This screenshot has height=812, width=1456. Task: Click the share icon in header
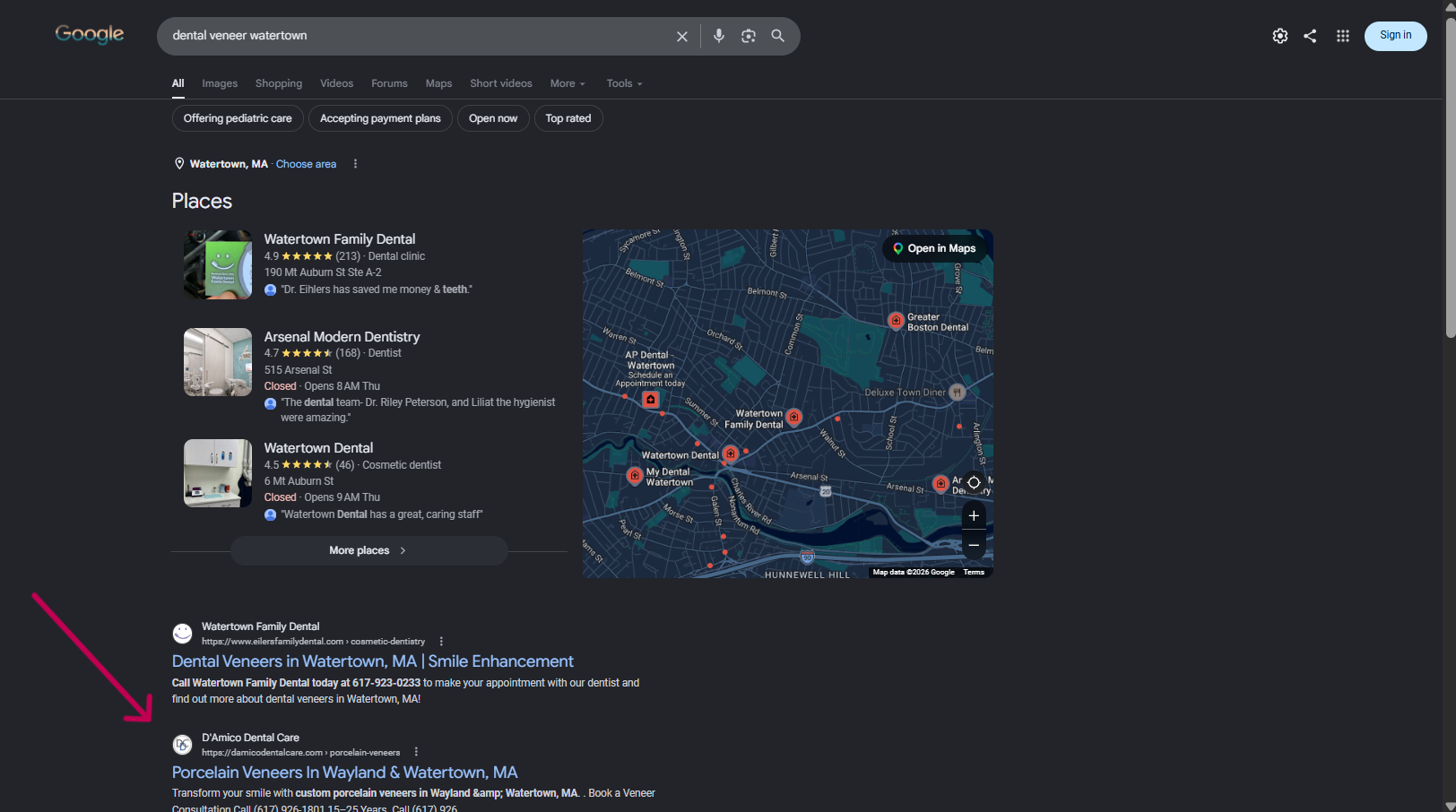pos(1310,36)
